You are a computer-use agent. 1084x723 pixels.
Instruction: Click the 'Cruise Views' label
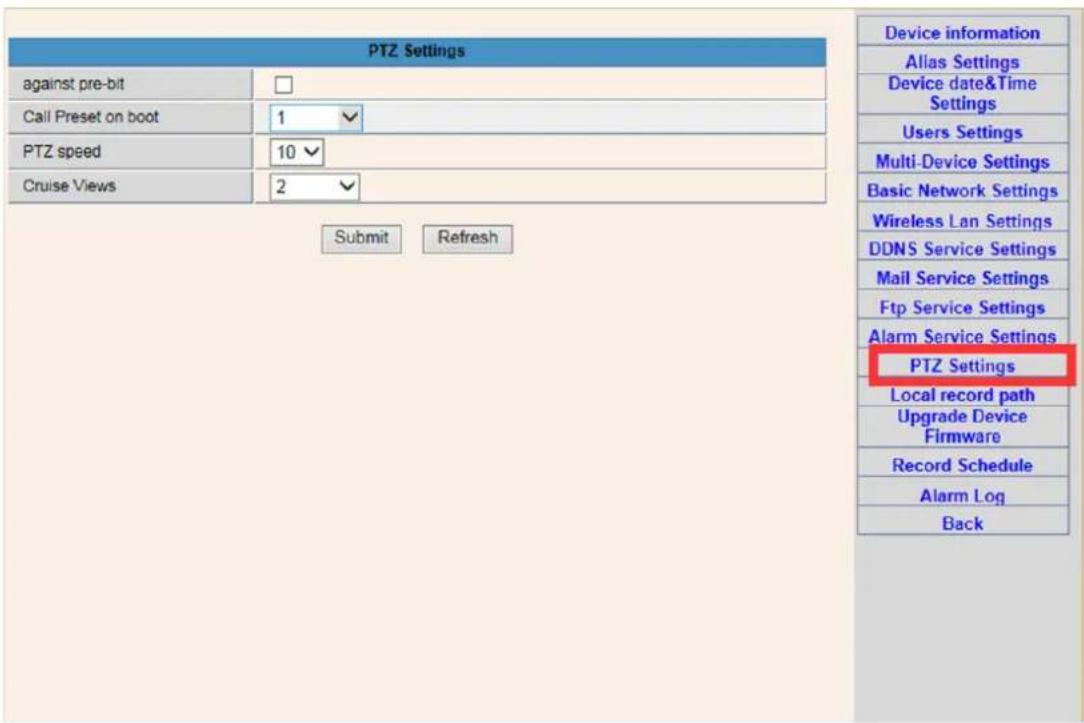click(x=69, y=185)
